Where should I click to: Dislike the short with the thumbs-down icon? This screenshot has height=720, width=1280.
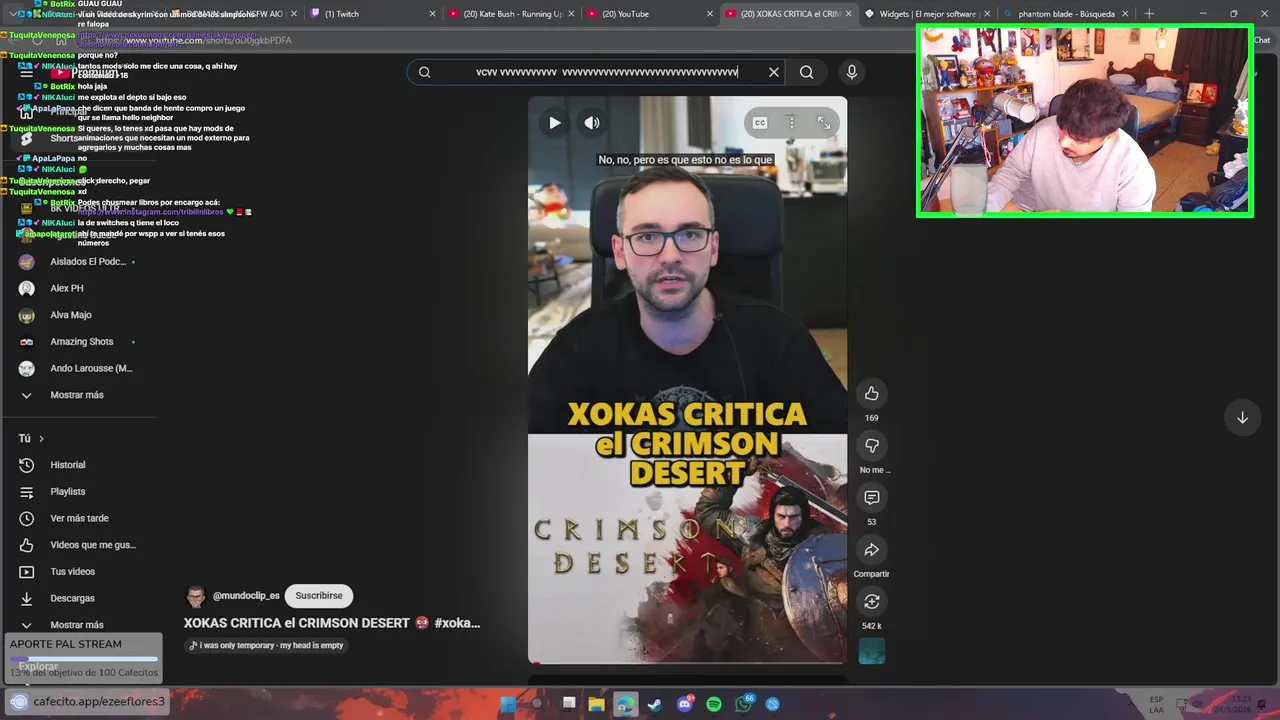click(872, 445)
